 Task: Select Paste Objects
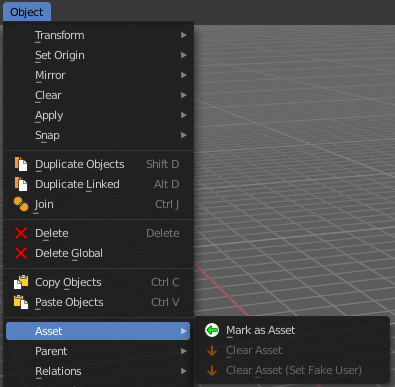point(98,302)
